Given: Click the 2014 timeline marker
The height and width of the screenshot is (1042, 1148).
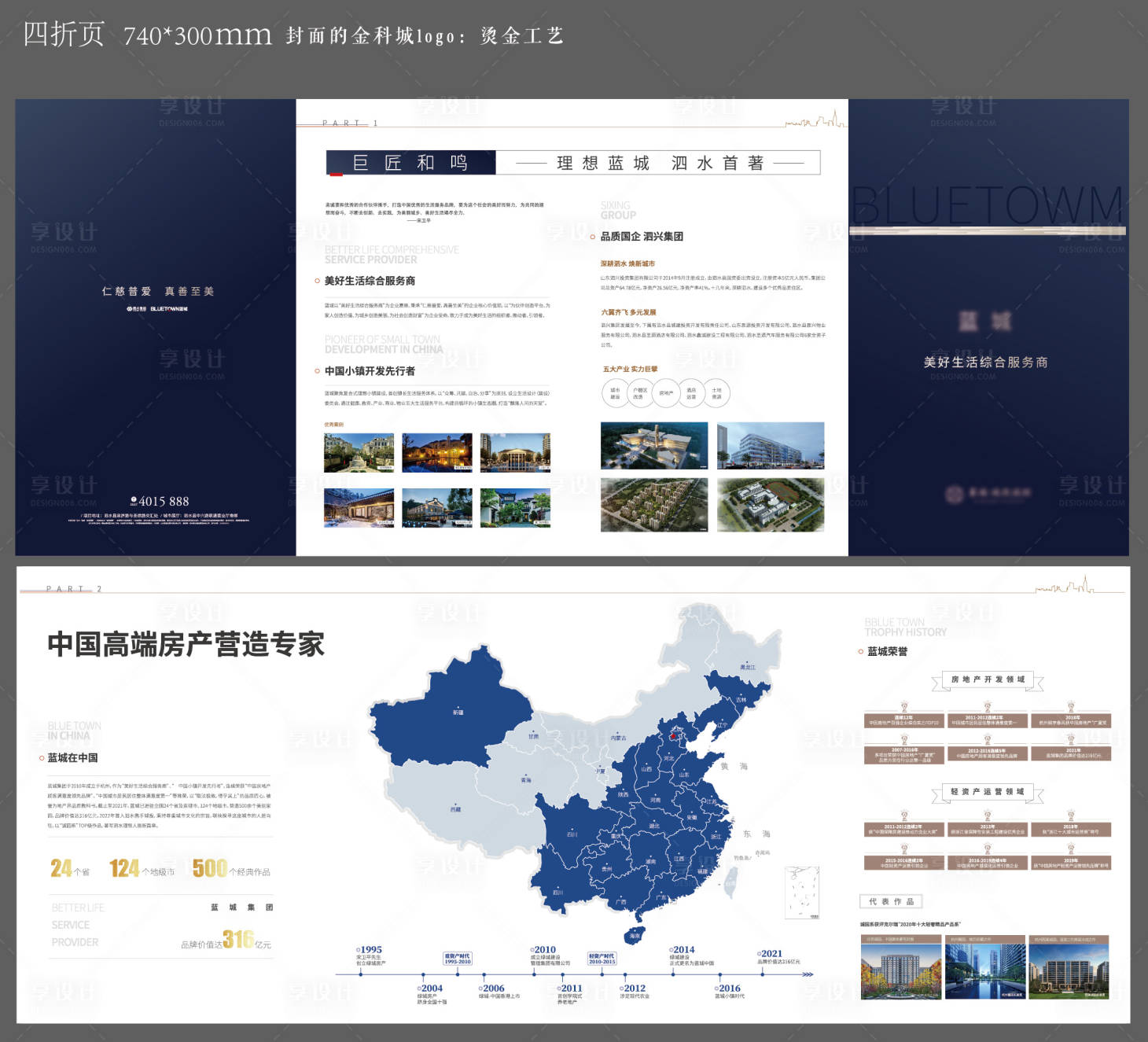Looking at the screenshot, I should pos(682,949).
